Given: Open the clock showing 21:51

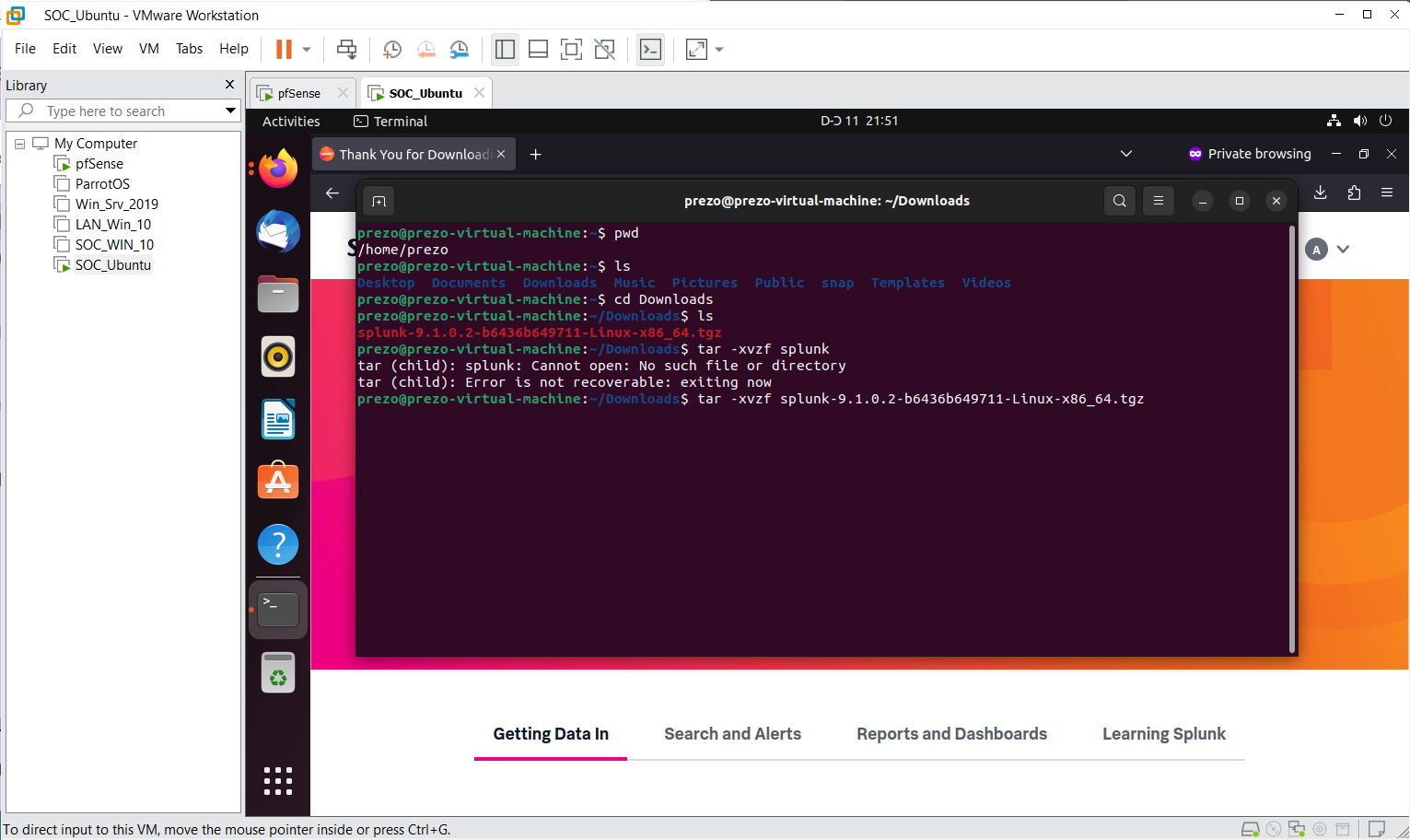Looking at the screenshot, I should (859, 121).
